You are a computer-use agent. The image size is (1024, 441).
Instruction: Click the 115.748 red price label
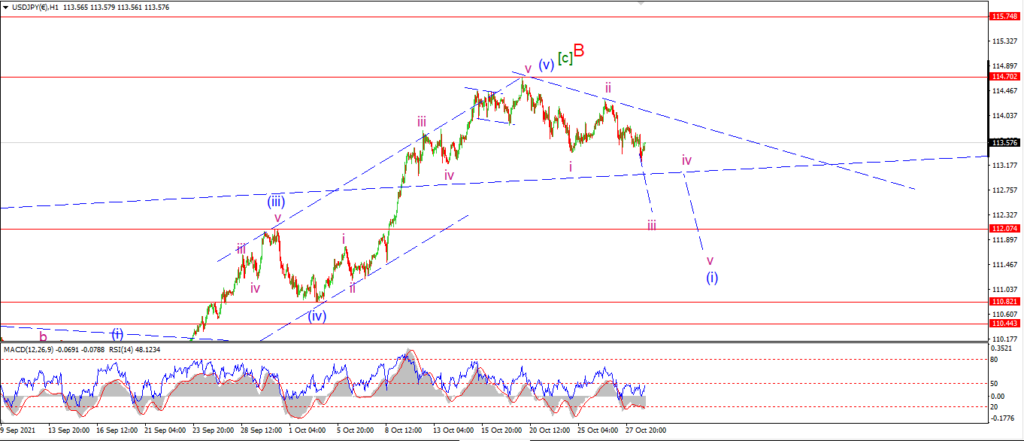(x=1004, y=16)
